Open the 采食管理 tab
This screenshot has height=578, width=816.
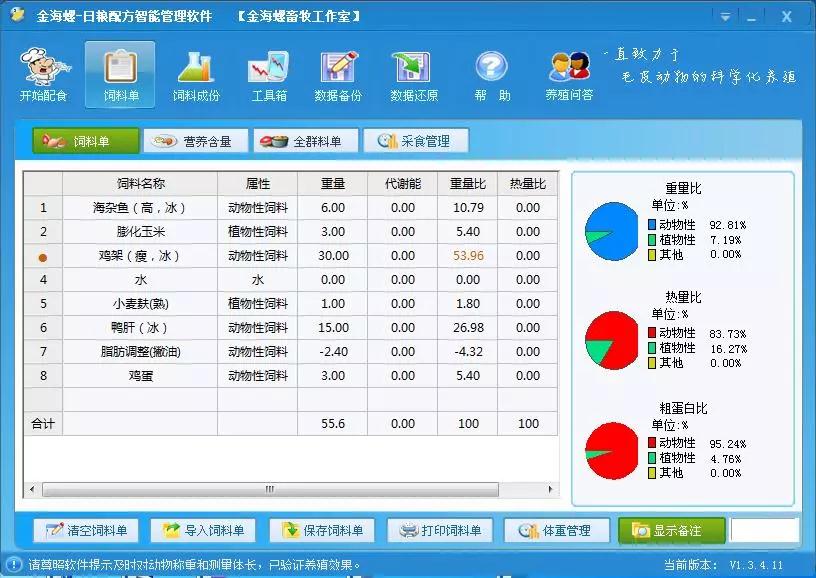pyautogui.click(x=414, y=142)
